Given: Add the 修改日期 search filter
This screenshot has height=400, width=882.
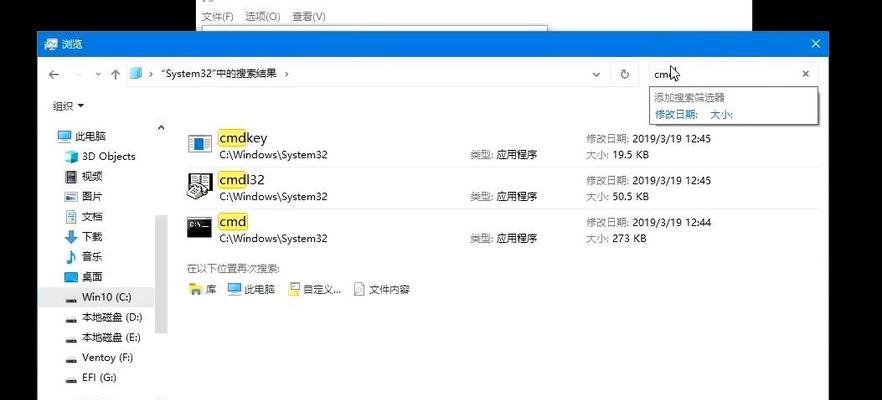Looking at the screenshot, I should (x=677, y=115).
